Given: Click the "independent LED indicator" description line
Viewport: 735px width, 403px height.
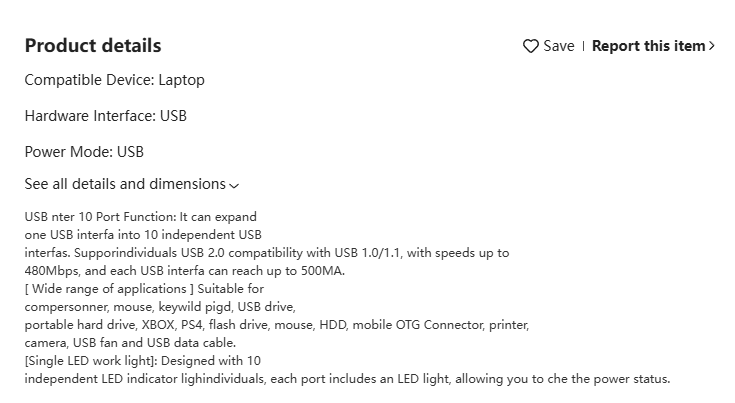Looking at the screenshot, I should (347, 379).
